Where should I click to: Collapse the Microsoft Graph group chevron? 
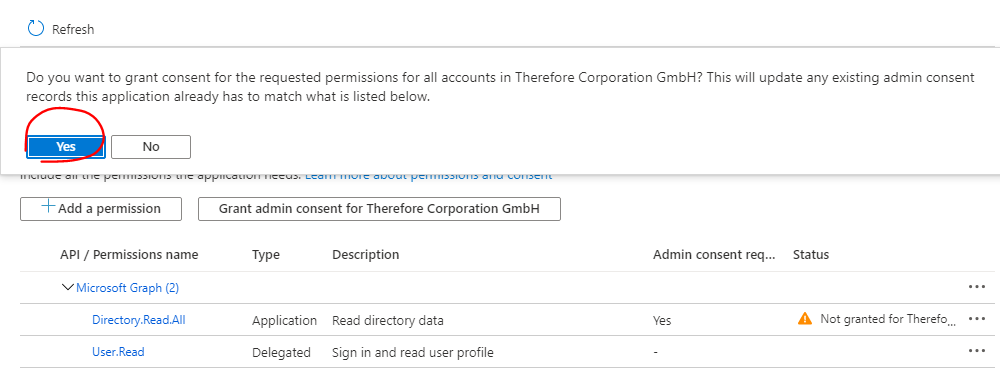[68, 287]
